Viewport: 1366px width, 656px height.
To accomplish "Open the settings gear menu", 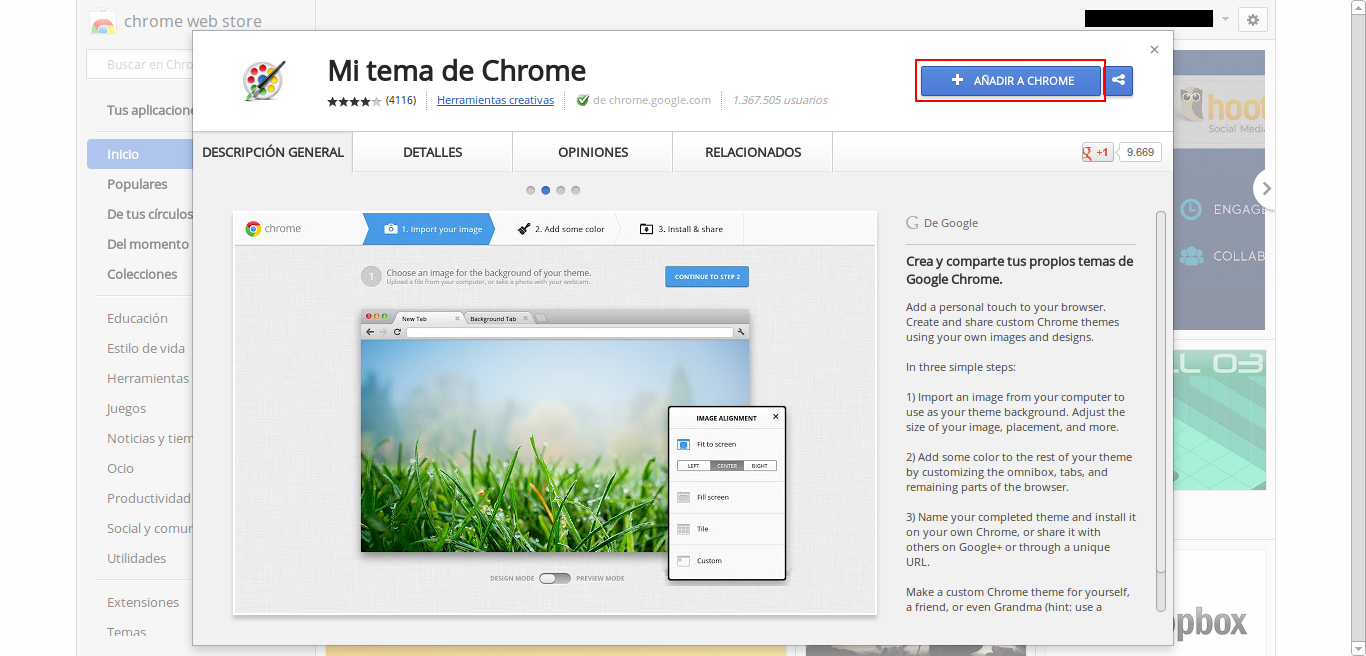I will 1253,19.
